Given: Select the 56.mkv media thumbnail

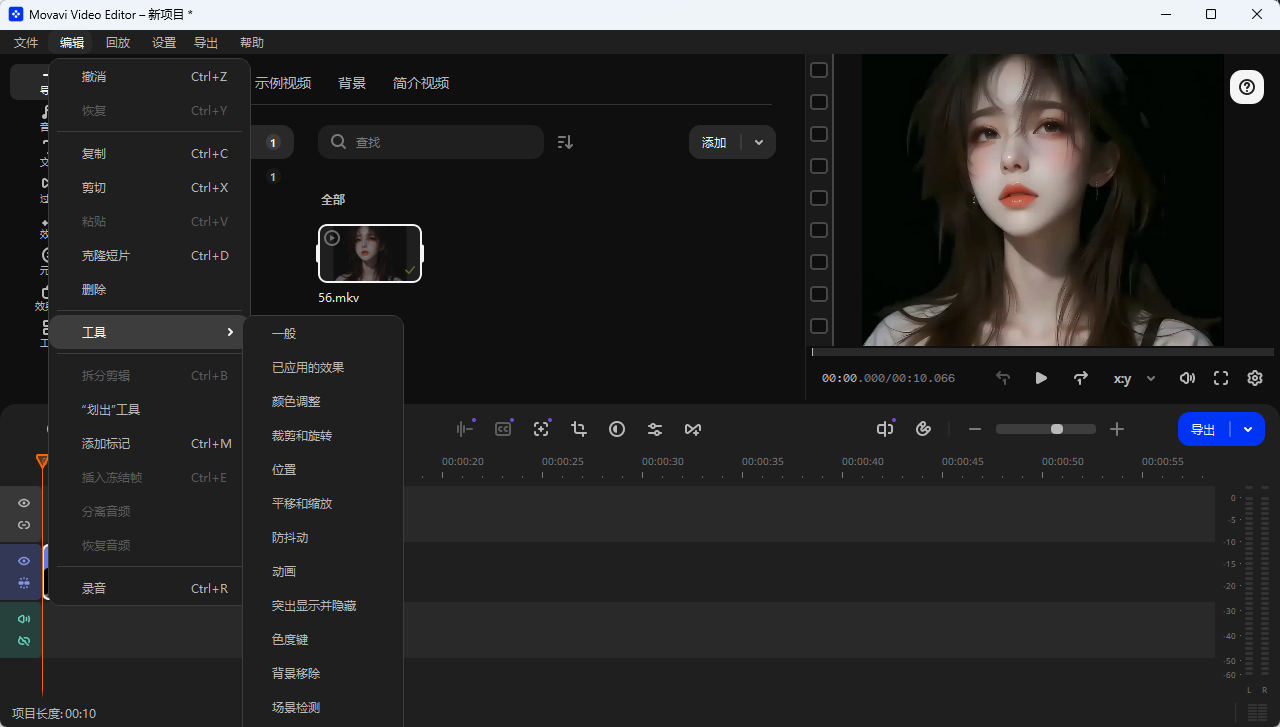Looking at the screenshot, I should point(370,254).
